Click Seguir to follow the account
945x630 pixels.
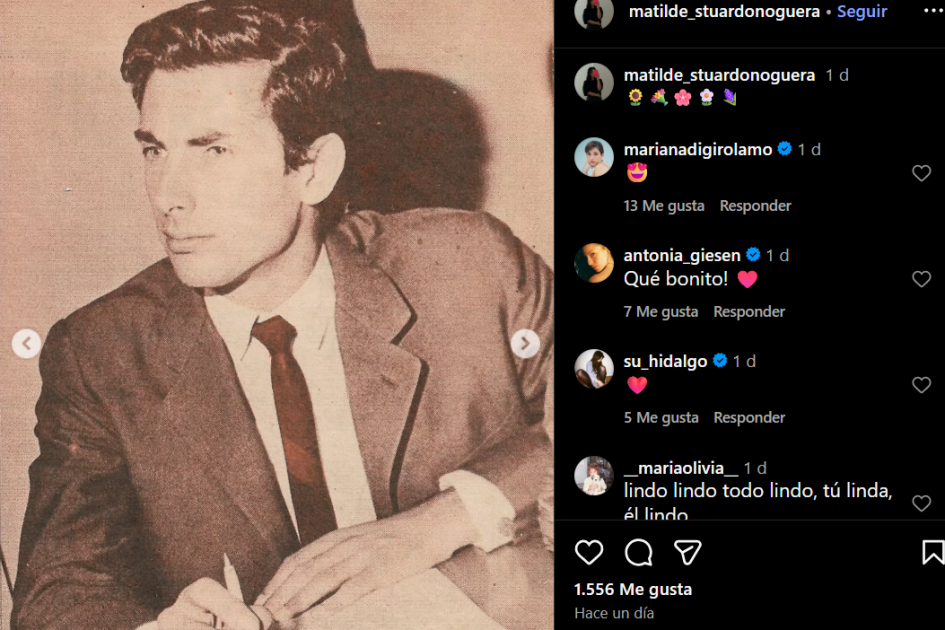pos(862,12)
